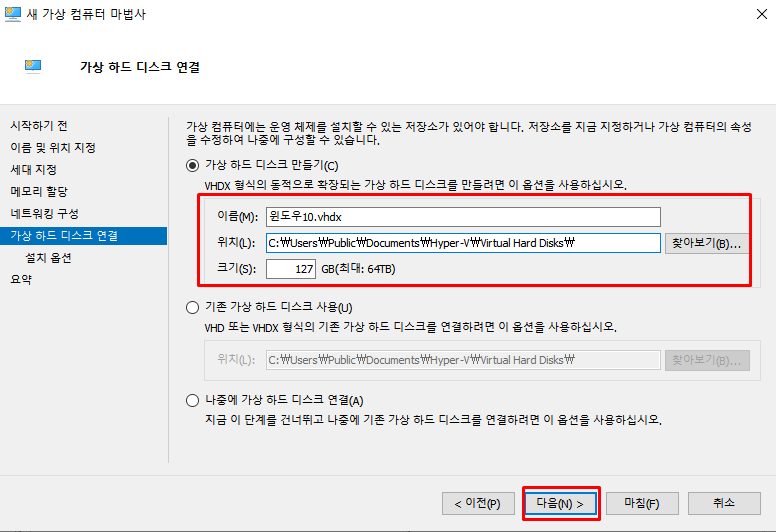Click the 마침(F) button

click(642, 504)
